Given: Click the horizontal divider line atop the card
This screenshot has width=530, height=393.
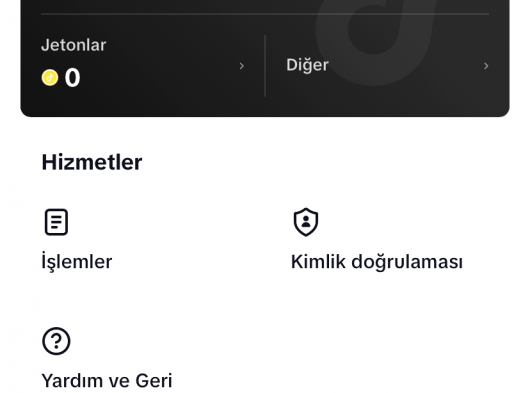Looking at the screenshot, I should 265,14.
